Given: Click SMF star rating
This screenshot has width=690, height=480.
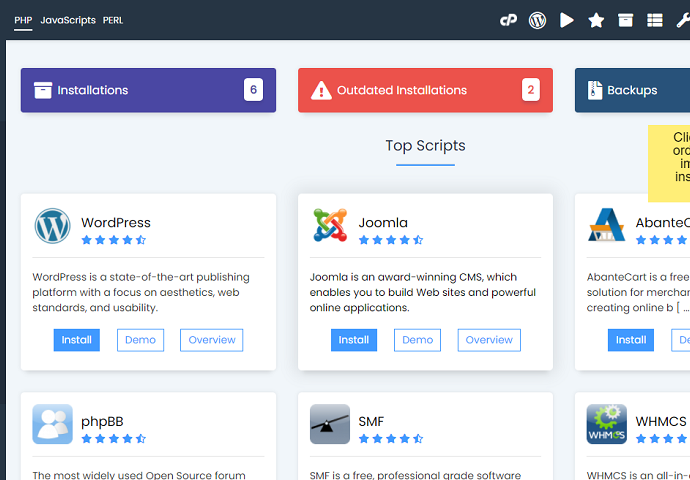Looking at the screenshot, I should click(x=391, y=439).
